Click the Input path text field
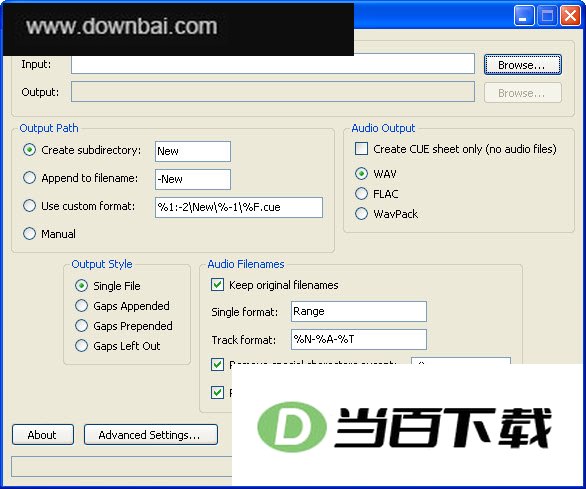Image resolution: width=586 pixels, height=489 pixels. pos(273,64)
